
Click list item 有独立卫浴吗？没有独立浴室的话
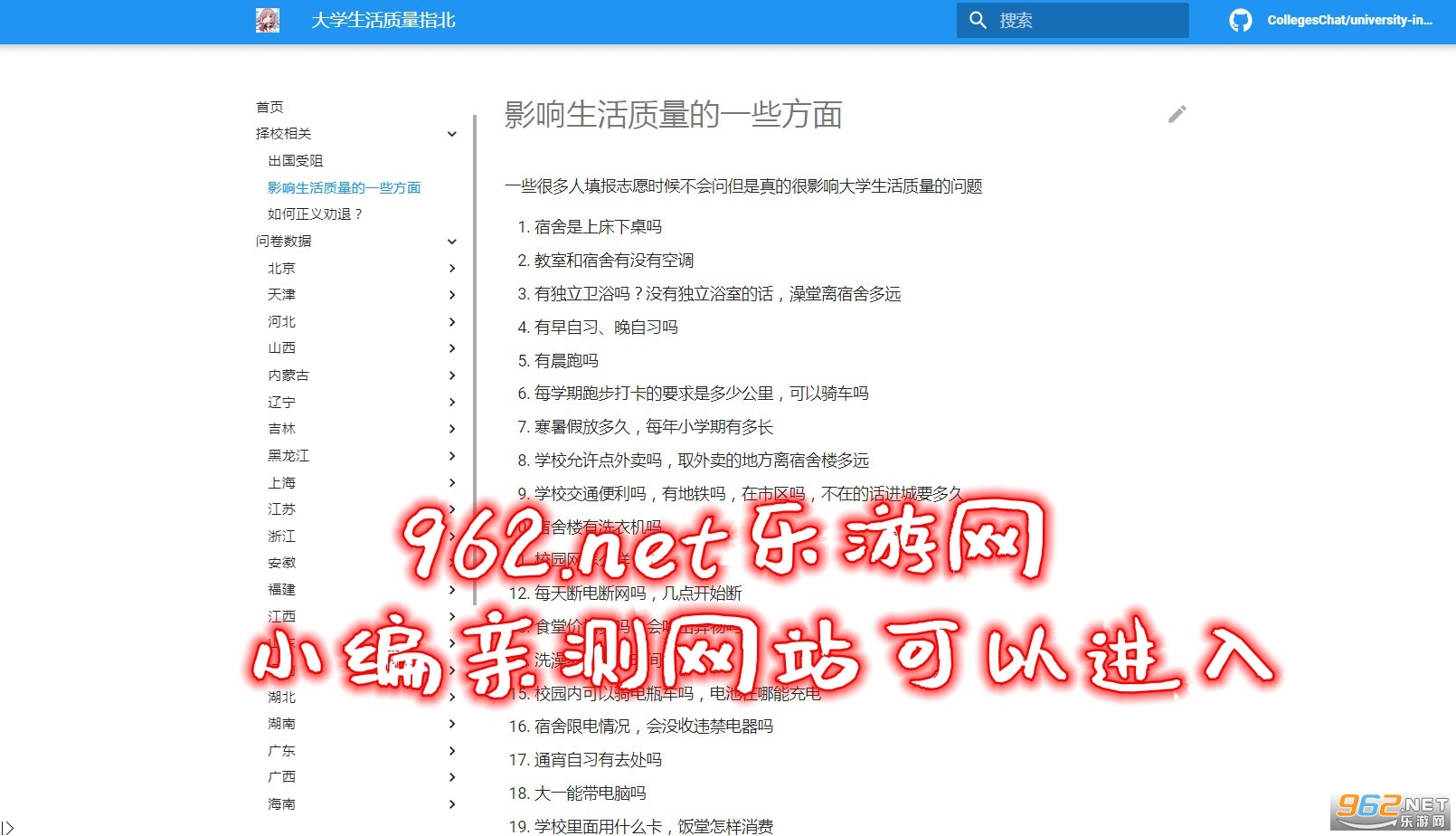click(x=717, y=294)
